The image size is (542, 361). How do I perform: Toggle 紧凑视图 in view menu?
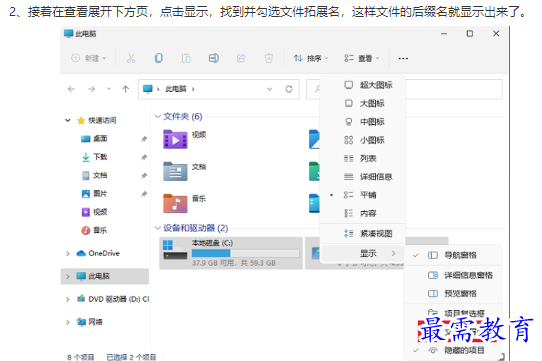point(363,234)
